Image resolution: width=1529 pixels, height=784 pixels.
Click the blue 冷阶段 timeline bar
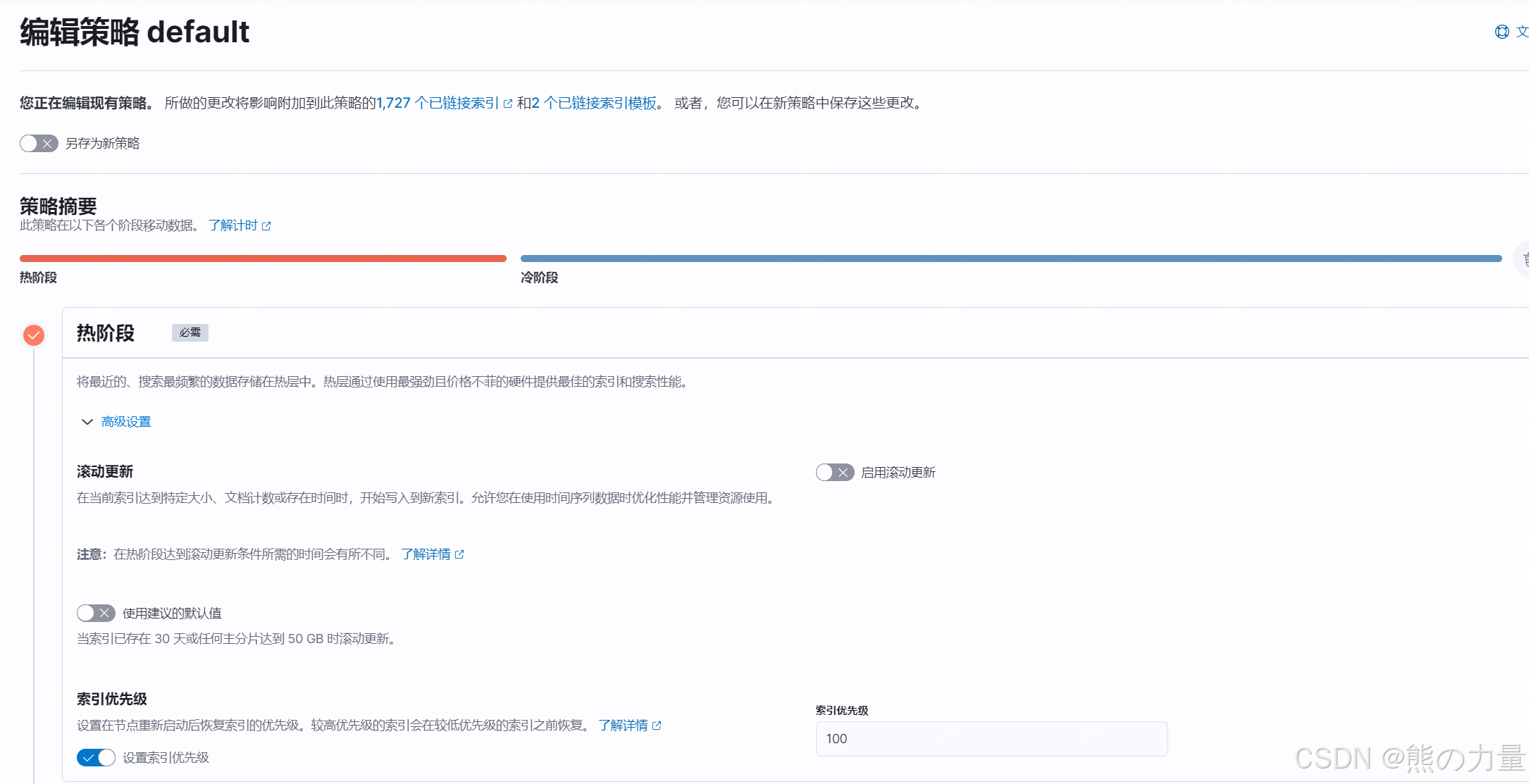click(1010, 259)
